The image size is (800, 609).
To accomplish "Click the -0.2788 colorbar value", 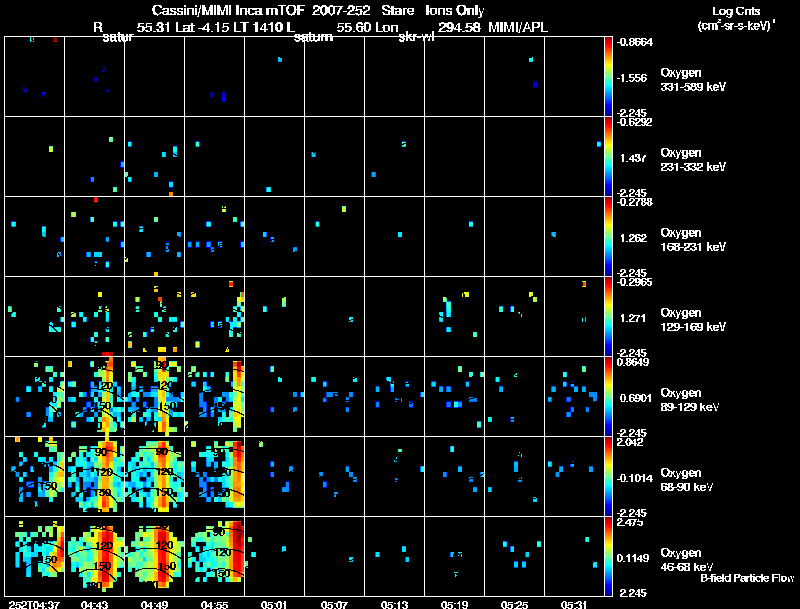I will pyautogui.click(x=634, y=202).
